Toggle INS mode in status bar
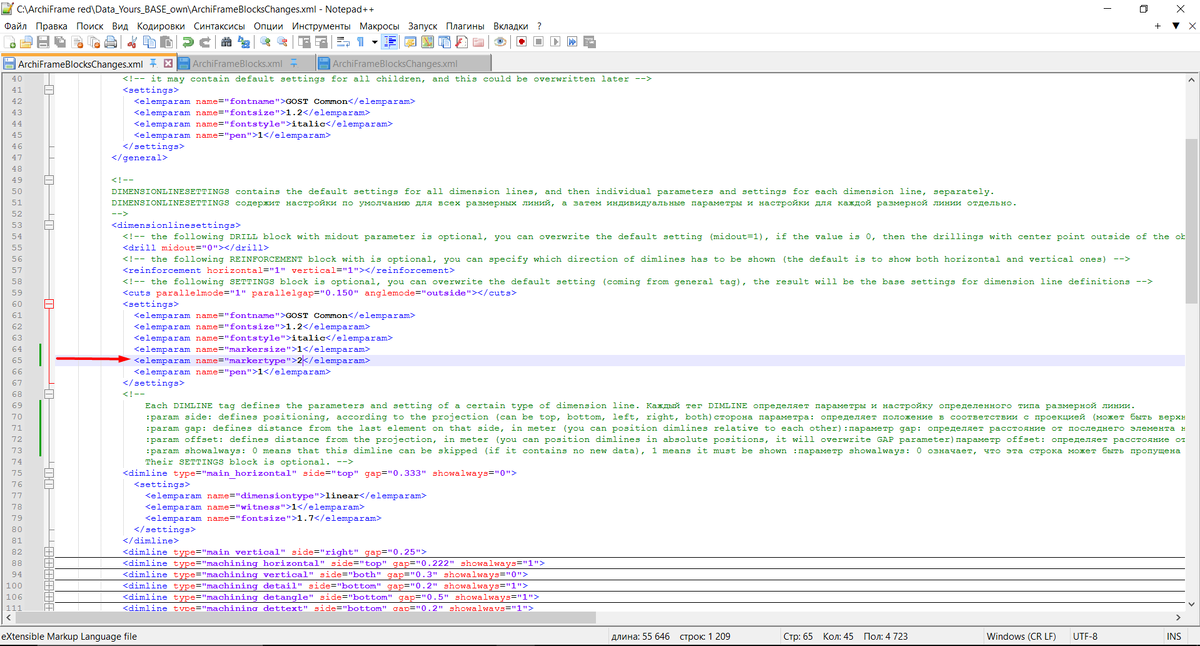 coord(1173,636)
